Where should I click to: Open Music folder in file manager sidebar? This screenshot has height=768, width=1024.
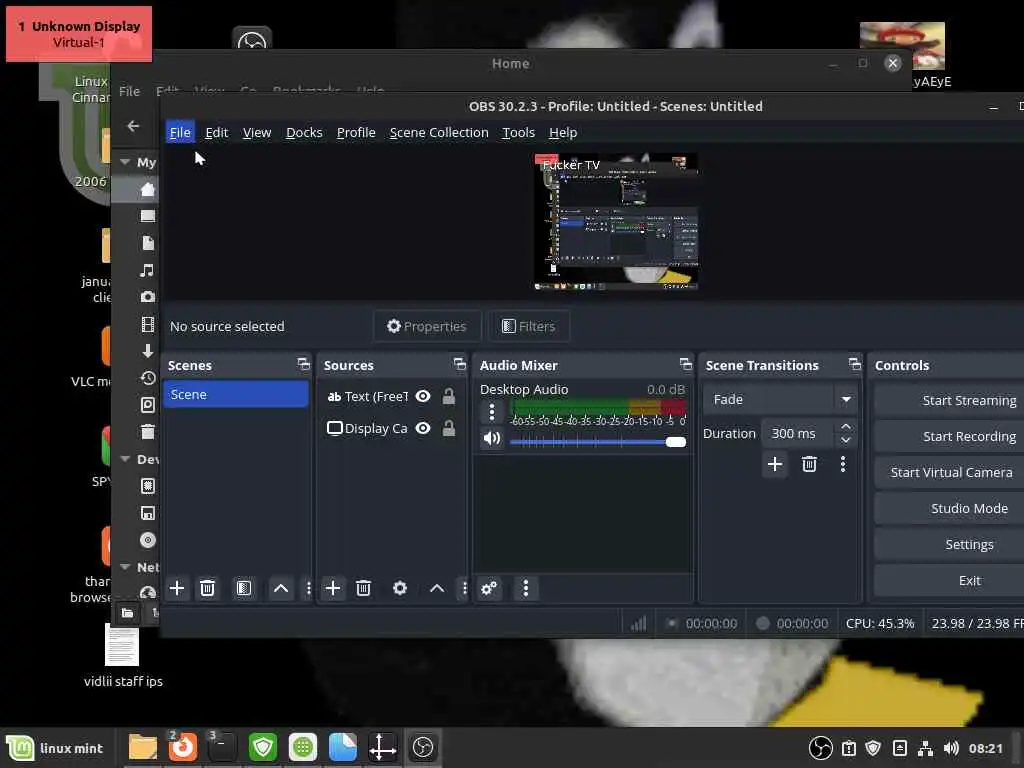(148, 270)
